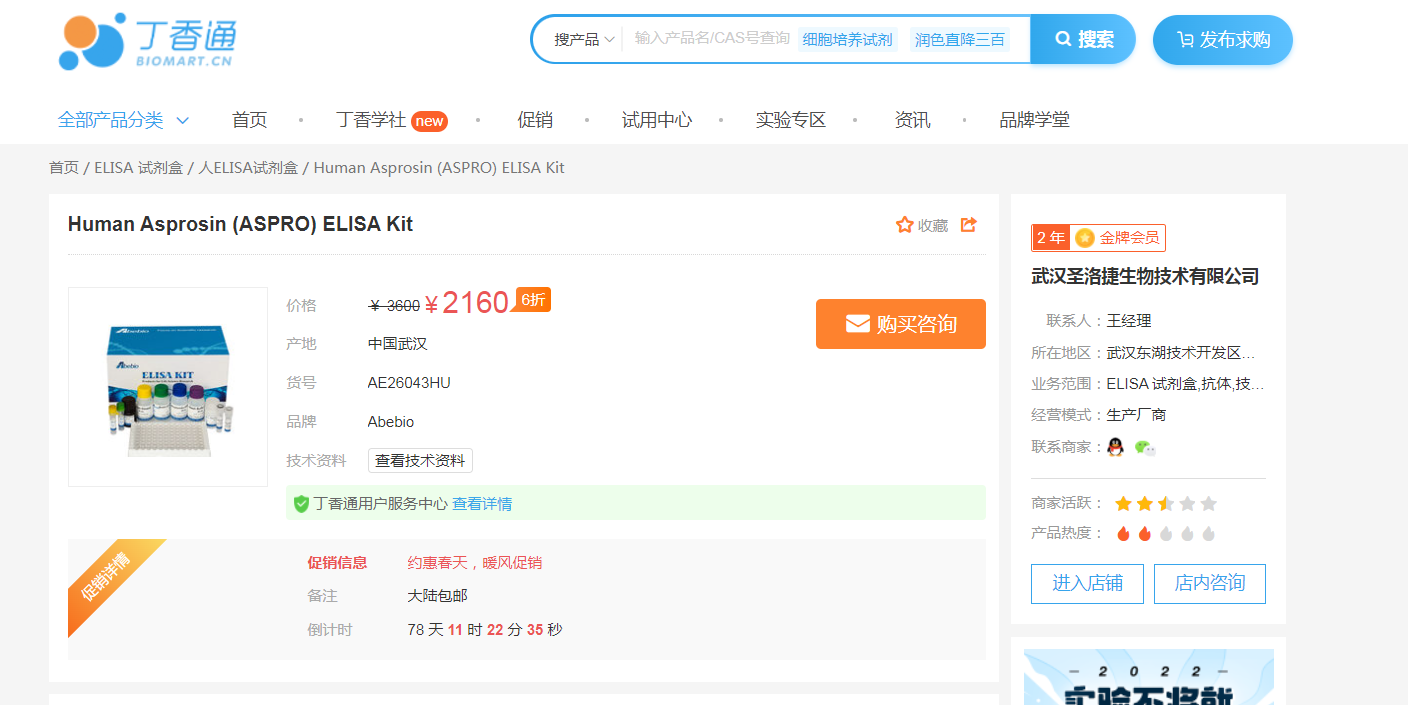
Task: Click the 商家活跃 star rating
Action: click(1166, 504)
